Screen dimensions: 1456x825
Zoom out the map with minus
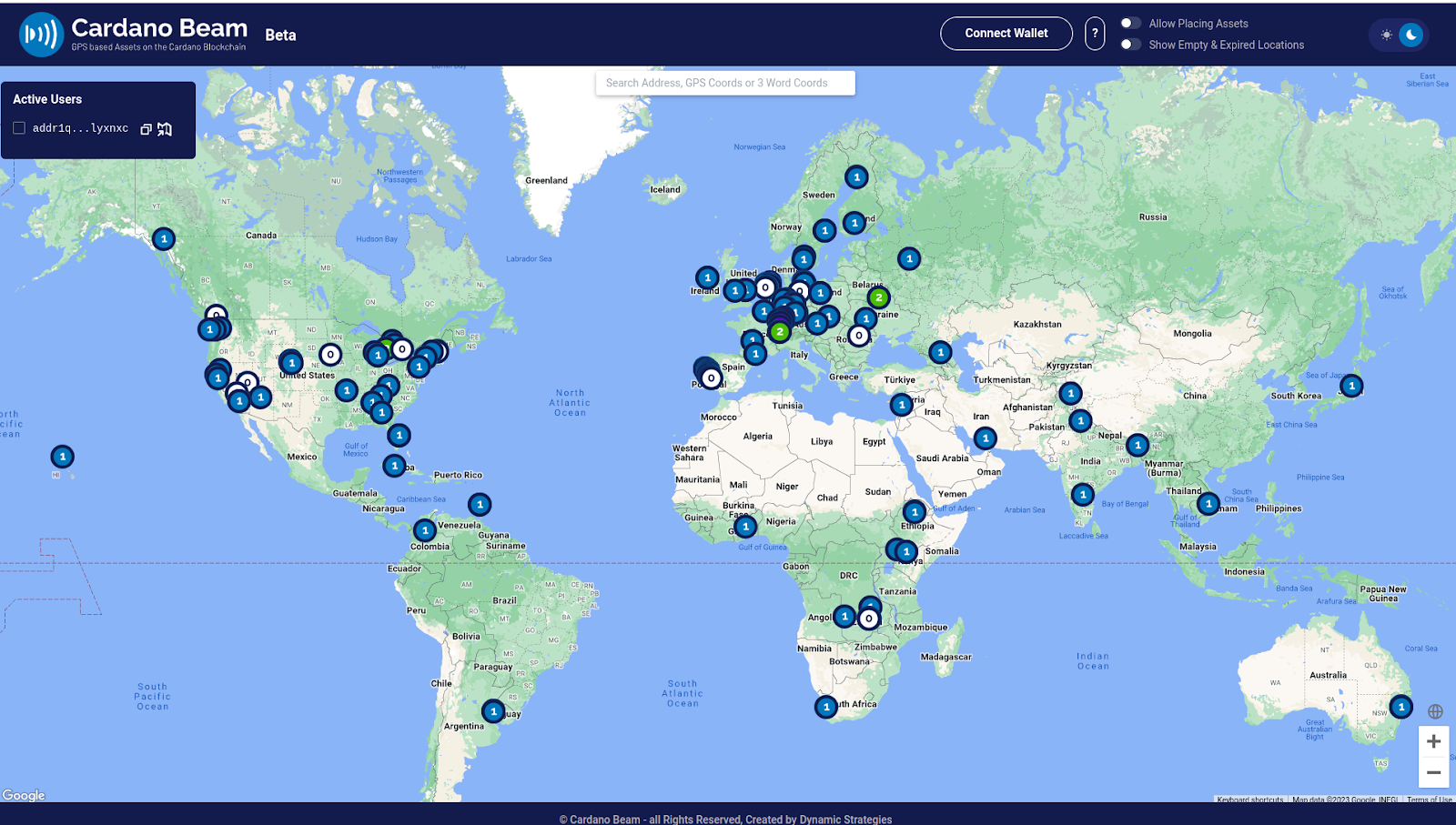[x=1433, y=772]
